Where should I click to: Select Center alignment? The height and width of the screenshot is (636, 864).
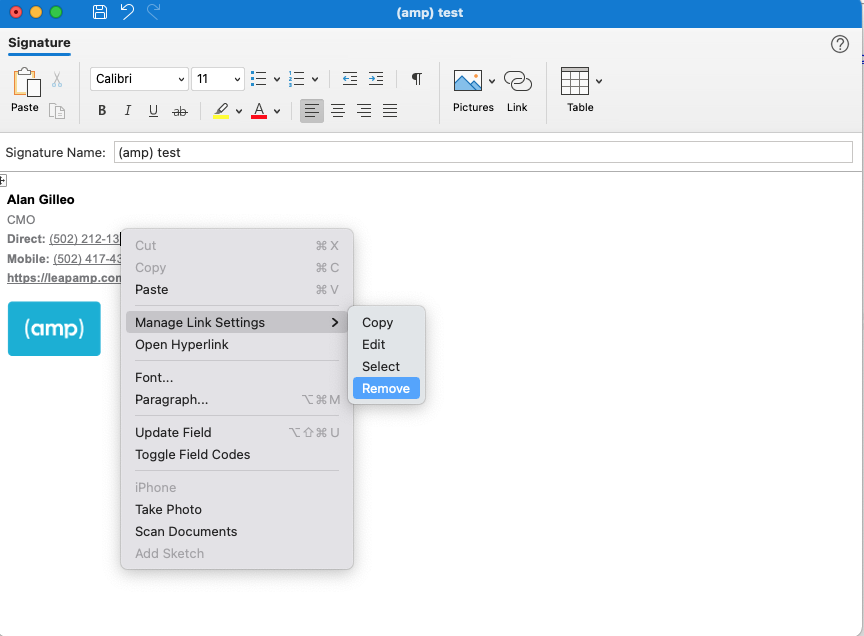point(338,111)
